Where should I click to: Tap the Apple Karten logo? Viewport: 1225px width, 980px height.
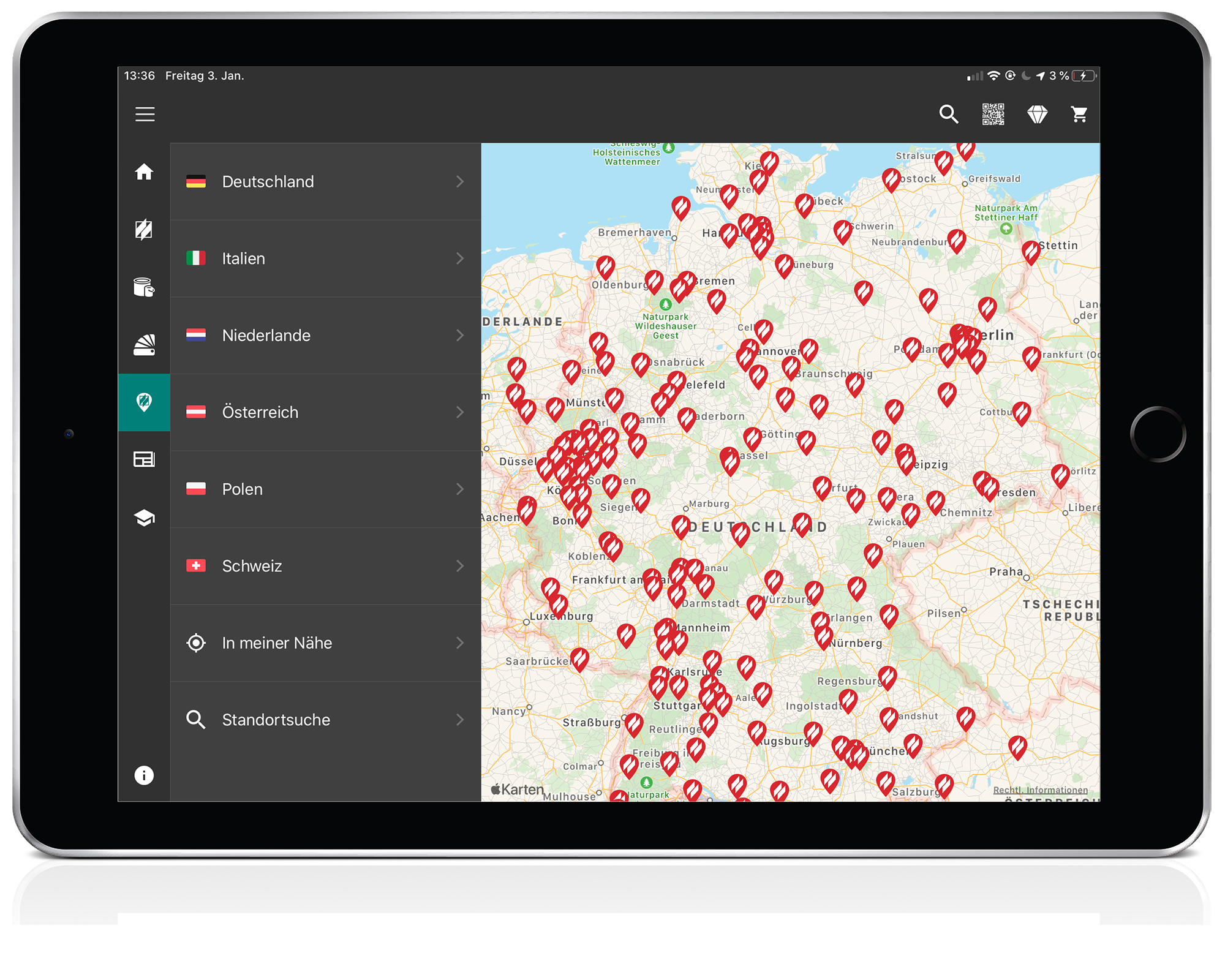tap(518, 790)
